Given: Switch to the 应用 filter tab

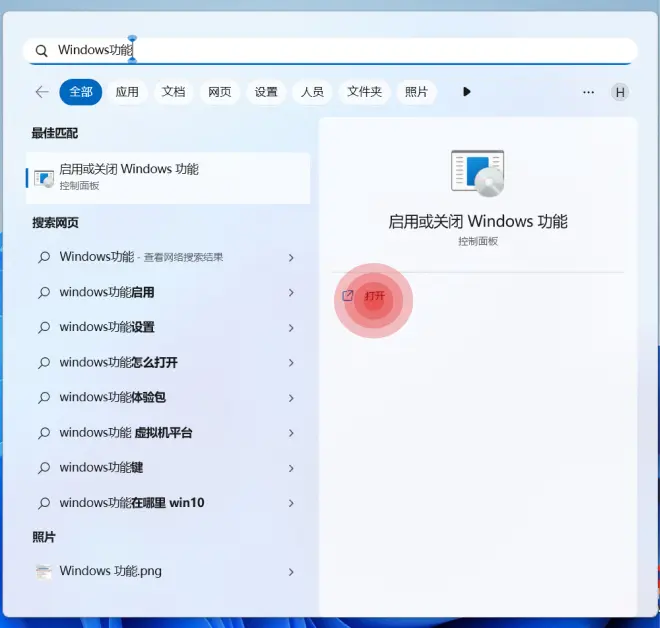Looking at the screenshot, I should 127,92.
